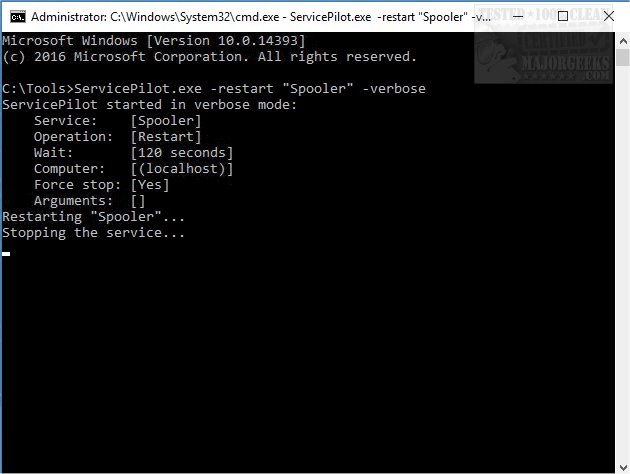This screenshot has height=474, width=630.
Task: Open the cmd system menu icon
Action: coord(17,16)
